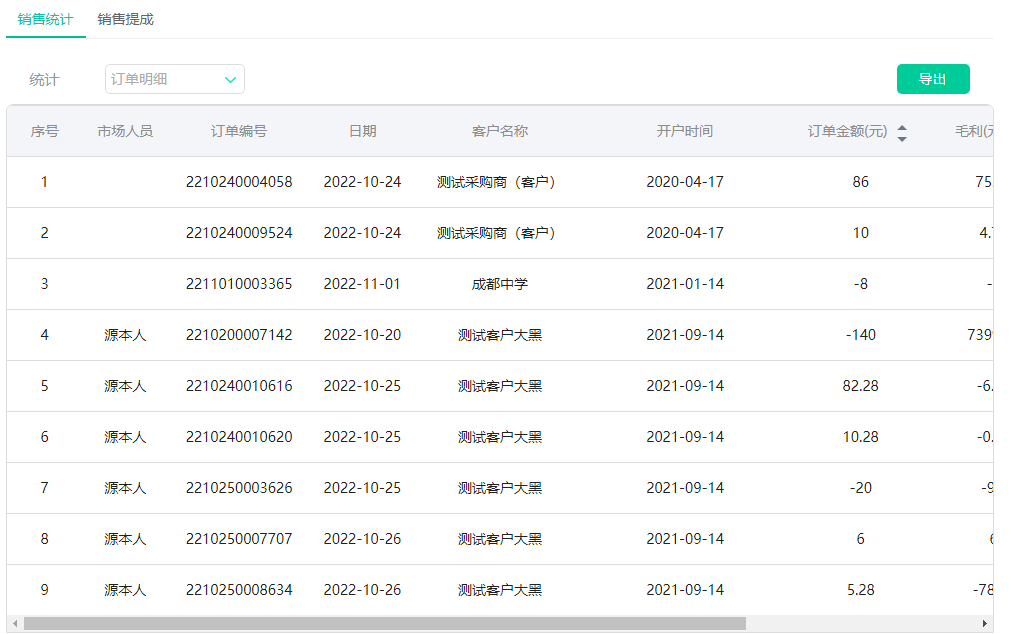The image size is (1011, 634).
Task: Sort 订单金额 column ascending with up arrow
Action: (x=902, y=124)
